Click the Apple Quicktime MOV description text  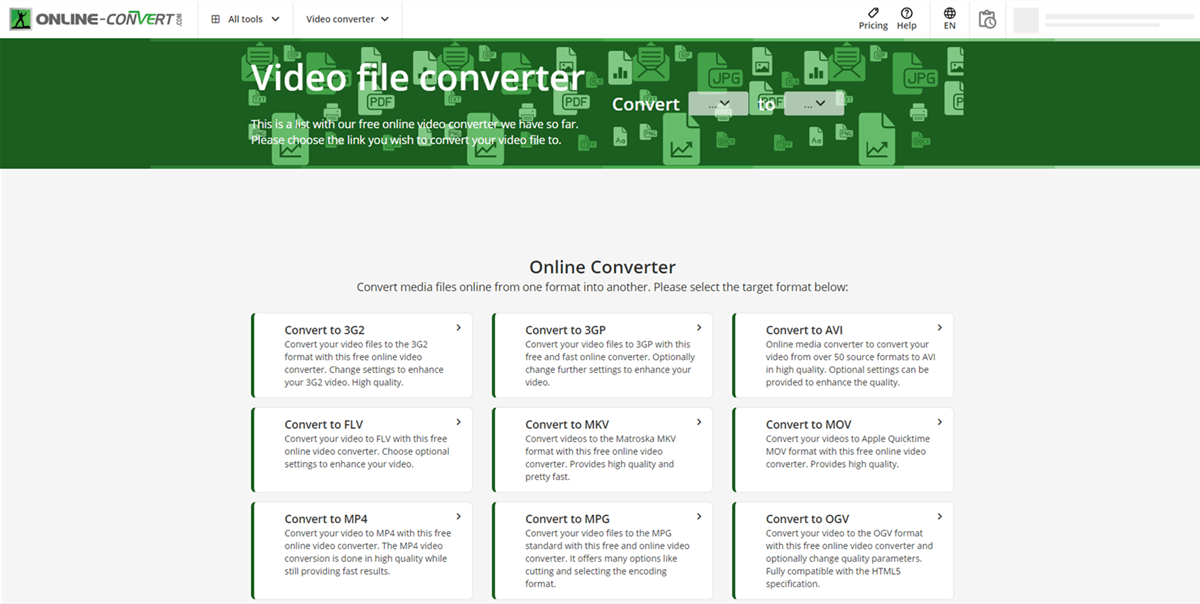point(846,451)
